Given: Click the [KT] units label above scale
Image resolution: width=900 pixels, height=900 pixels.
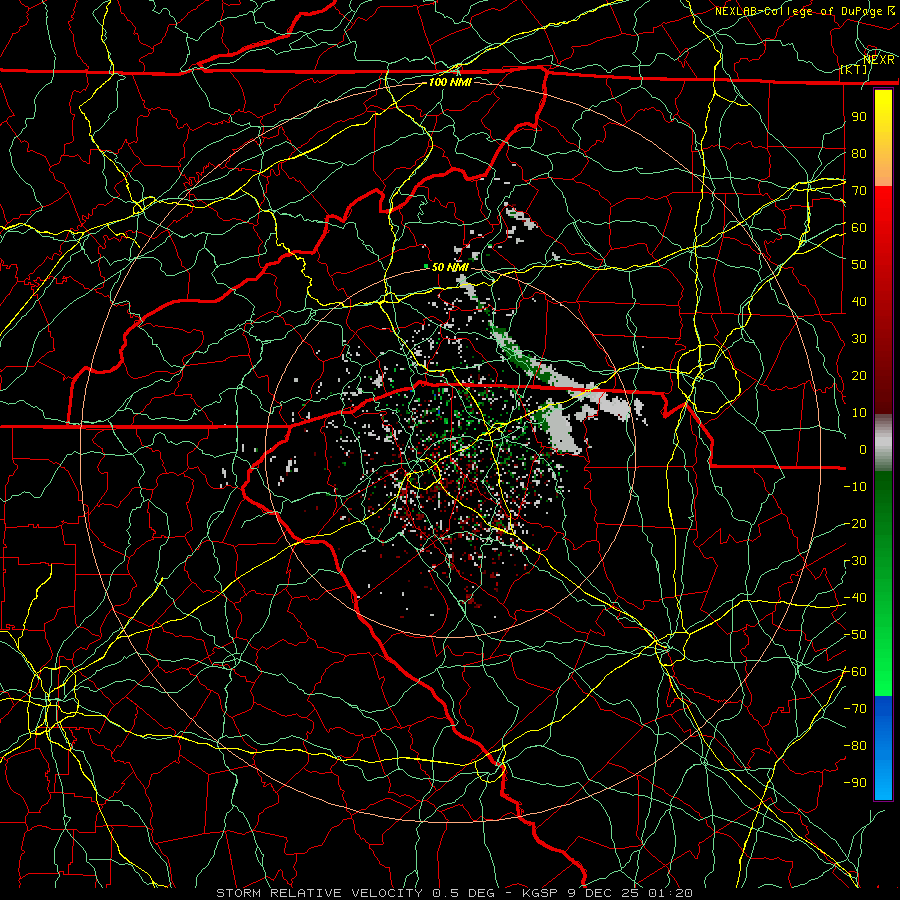Looking at the screenshot, I should pyautogui.click(x=854, y=69).
